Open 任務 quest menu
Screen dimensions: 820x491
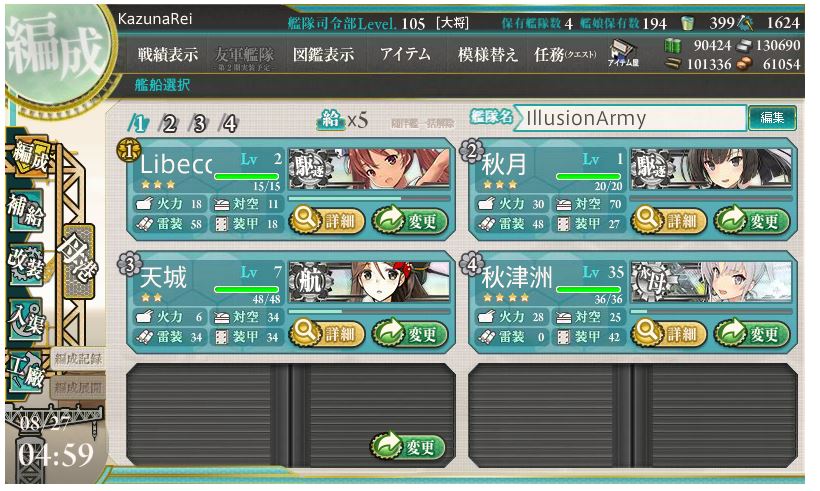click(x=565, y=54)
